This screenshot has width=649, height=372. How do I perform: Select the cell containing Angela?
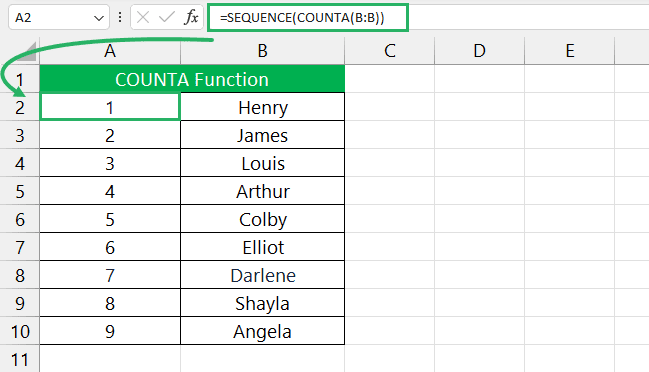pyautogui.click(x=262, y=331)
